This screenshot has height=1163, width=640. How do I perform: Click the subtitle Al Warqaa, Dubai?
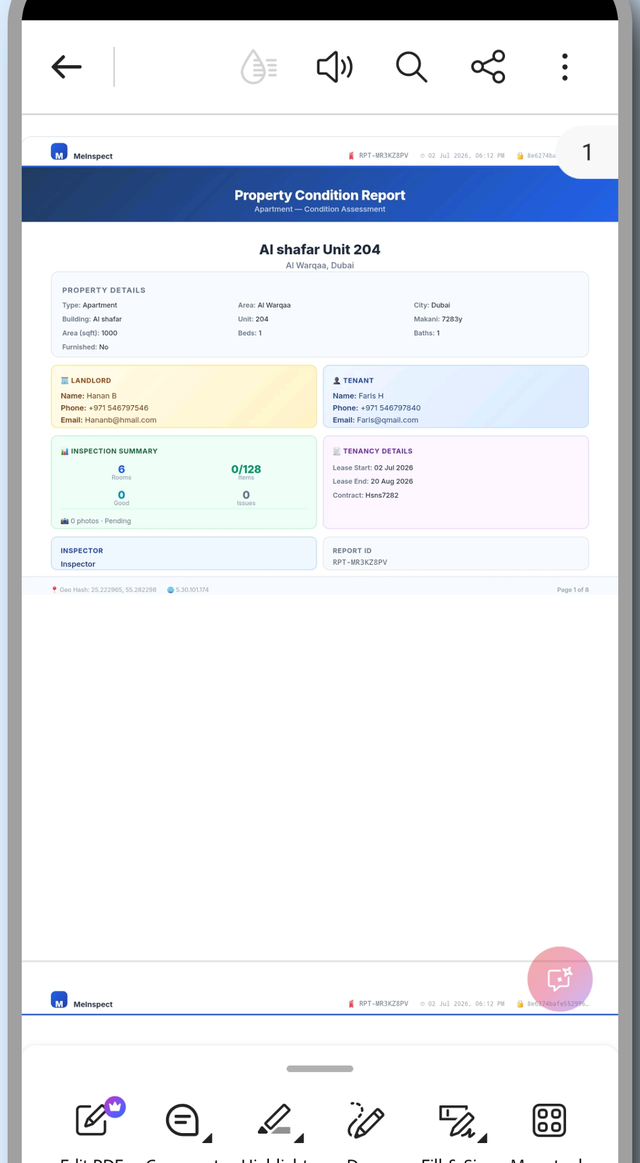[x=320, y=265]
